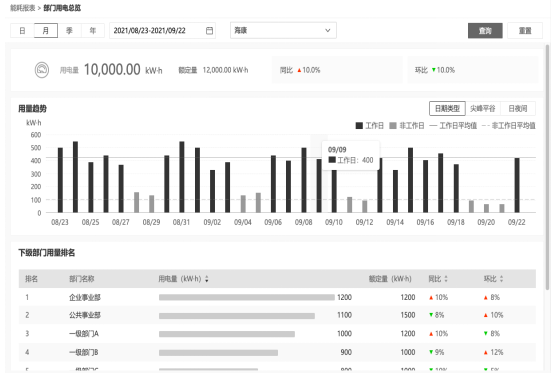
Task: Click the 08/31 tall bar in chart
Action: pos(182,177)
